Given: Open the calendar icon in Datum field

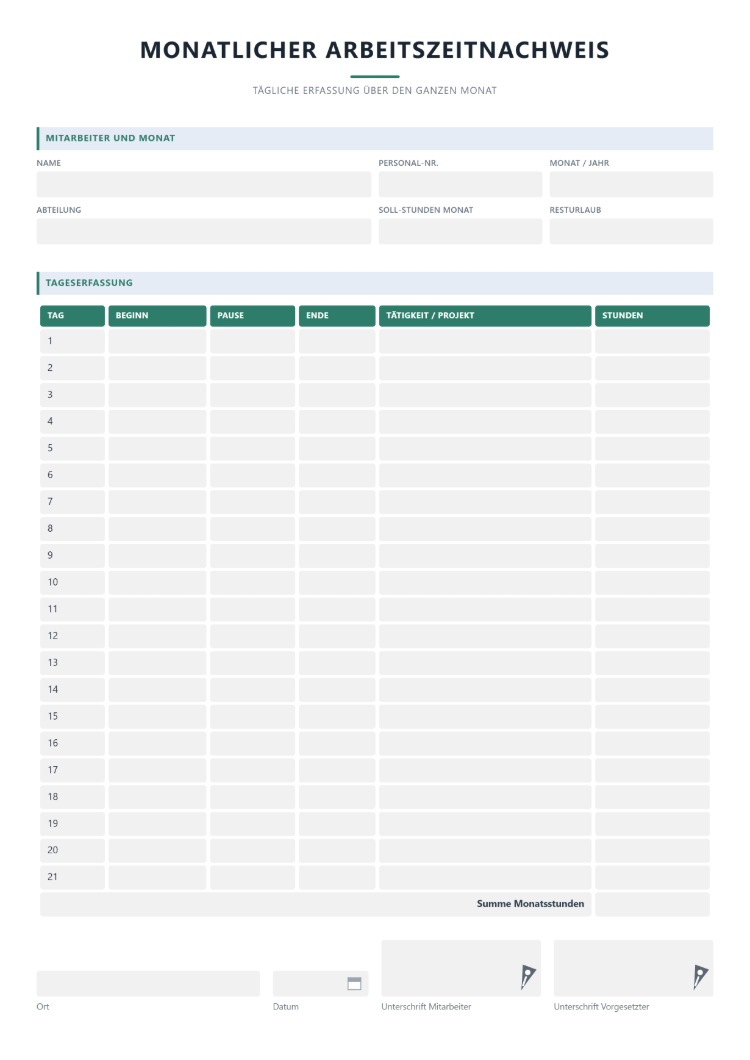Looking at the screenshot, I should (x=354, y=983).
